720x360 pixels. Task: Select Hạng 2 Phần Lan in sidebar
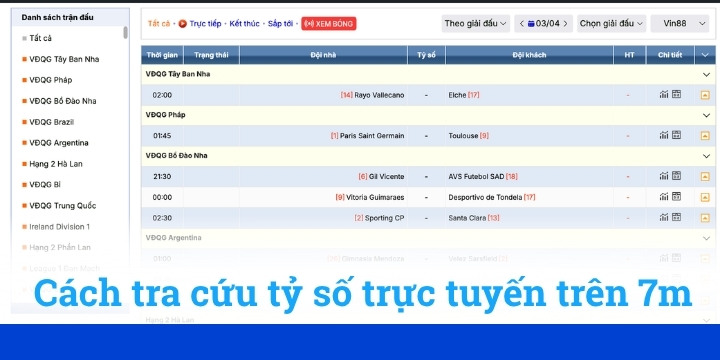click(60, 248)
